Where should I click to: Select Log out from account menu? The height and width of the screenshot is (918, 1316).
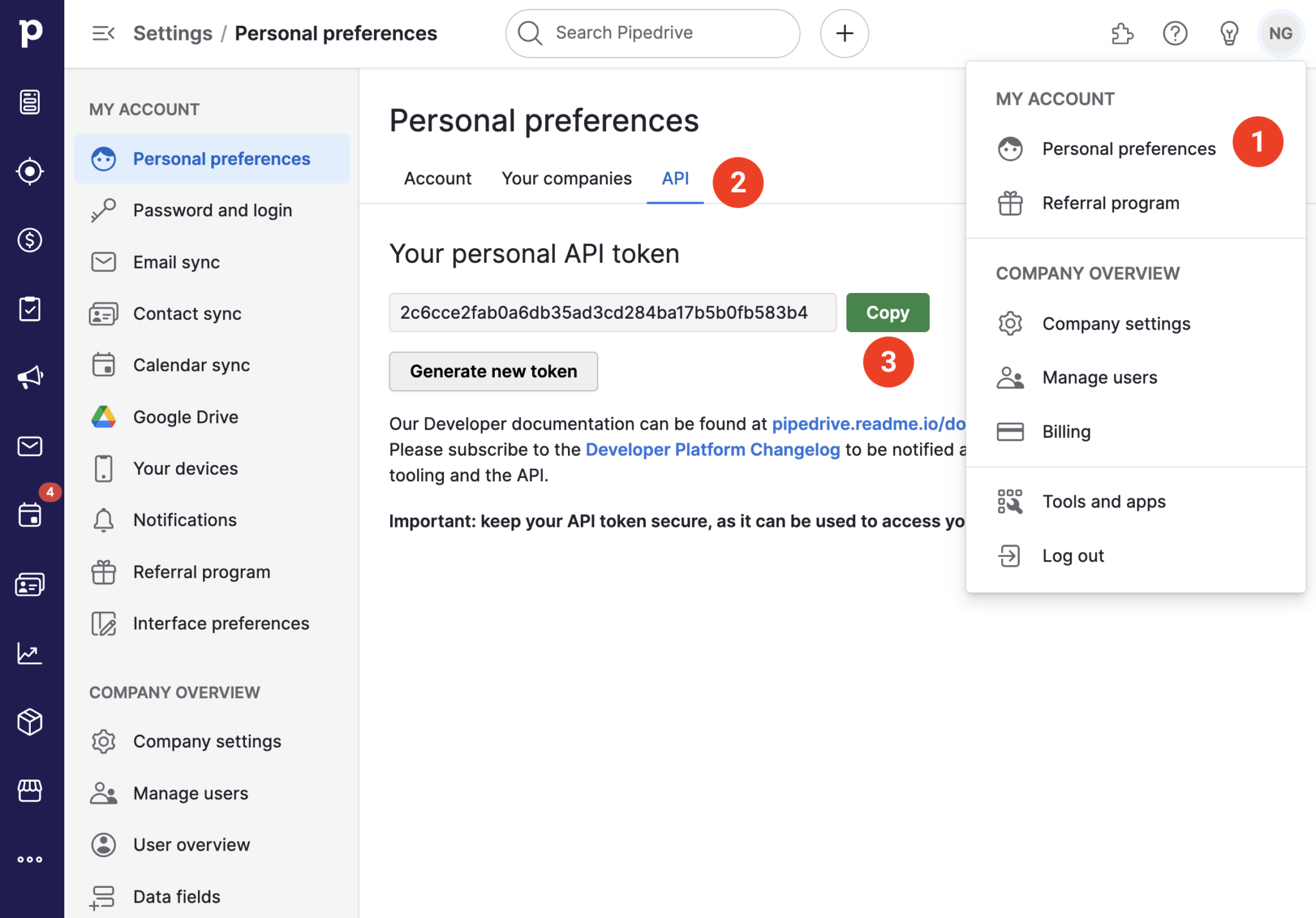click(1072, 556)
